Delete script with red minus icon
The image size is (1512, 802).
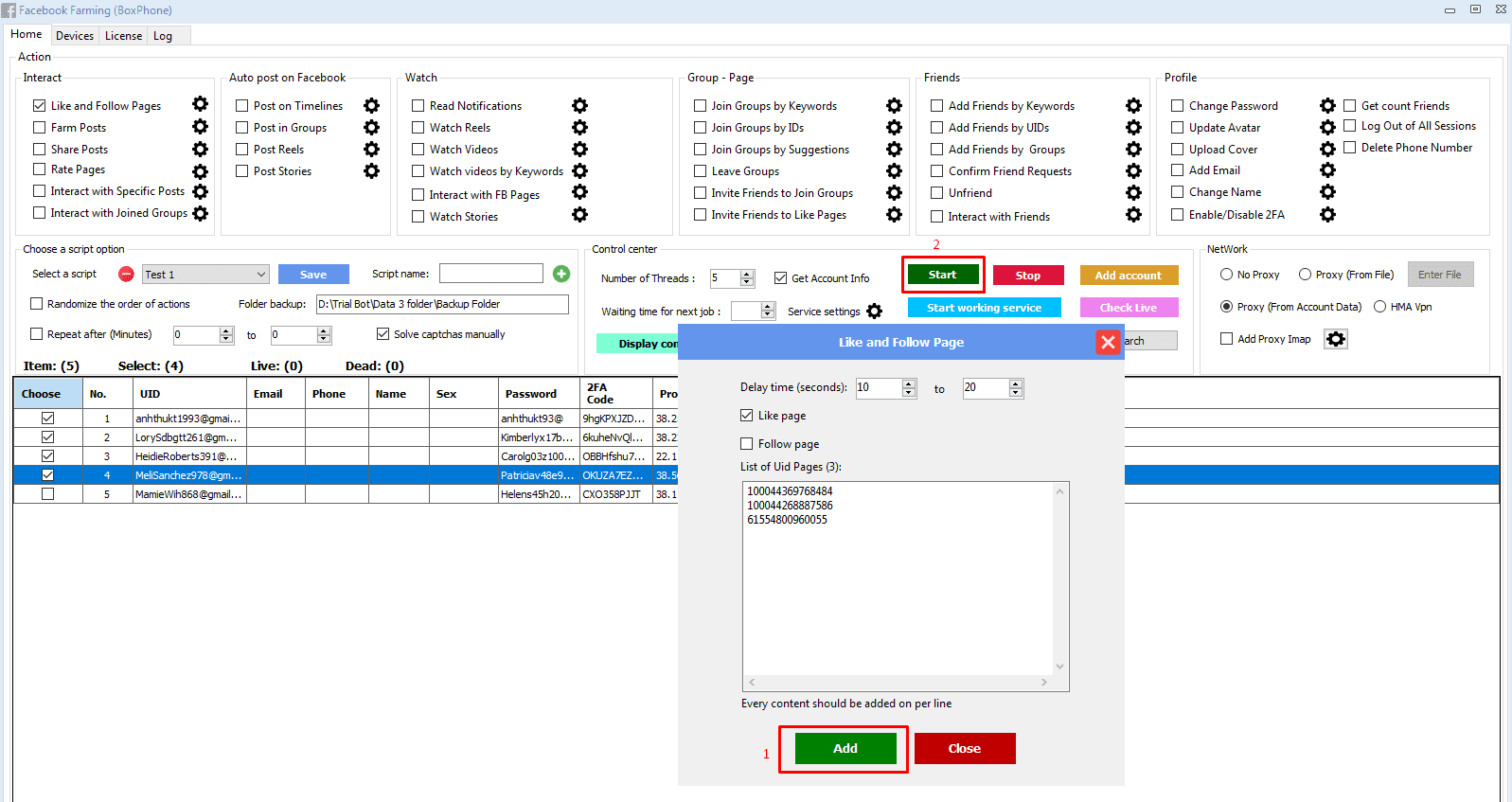click(x=126, y=274)
